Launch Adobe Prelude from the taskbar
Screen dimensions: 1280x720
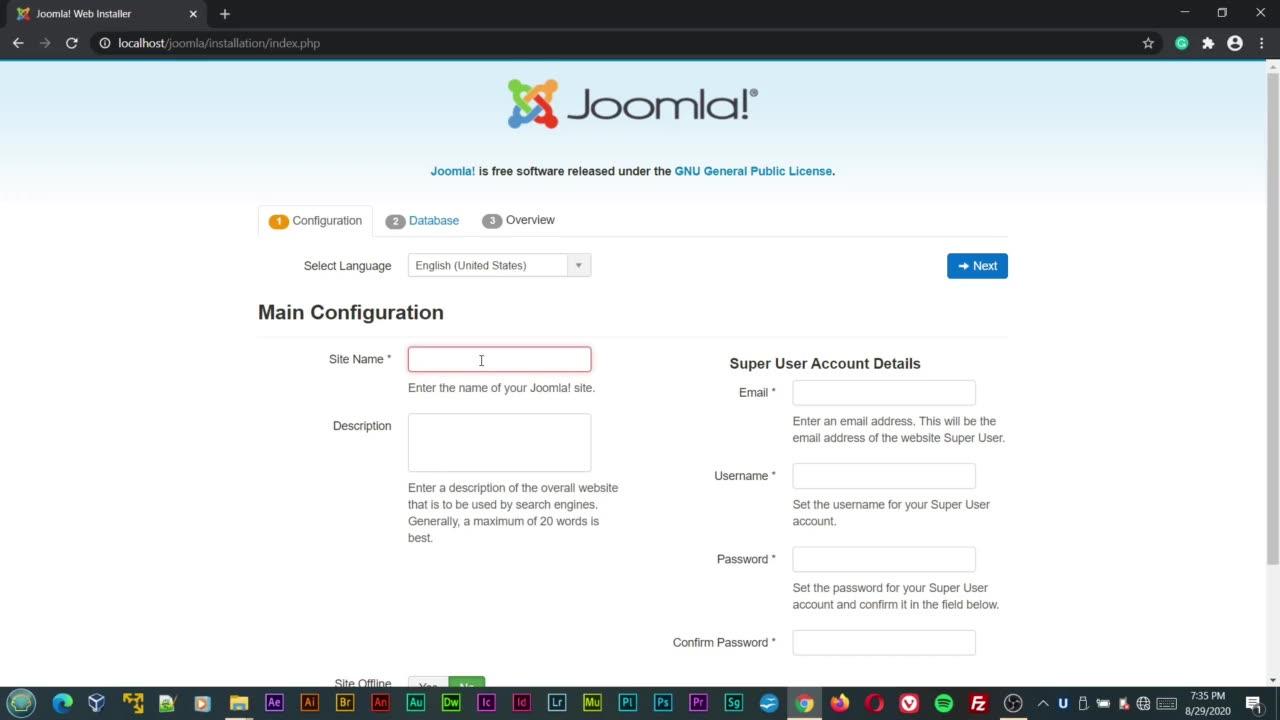(627, 703)
